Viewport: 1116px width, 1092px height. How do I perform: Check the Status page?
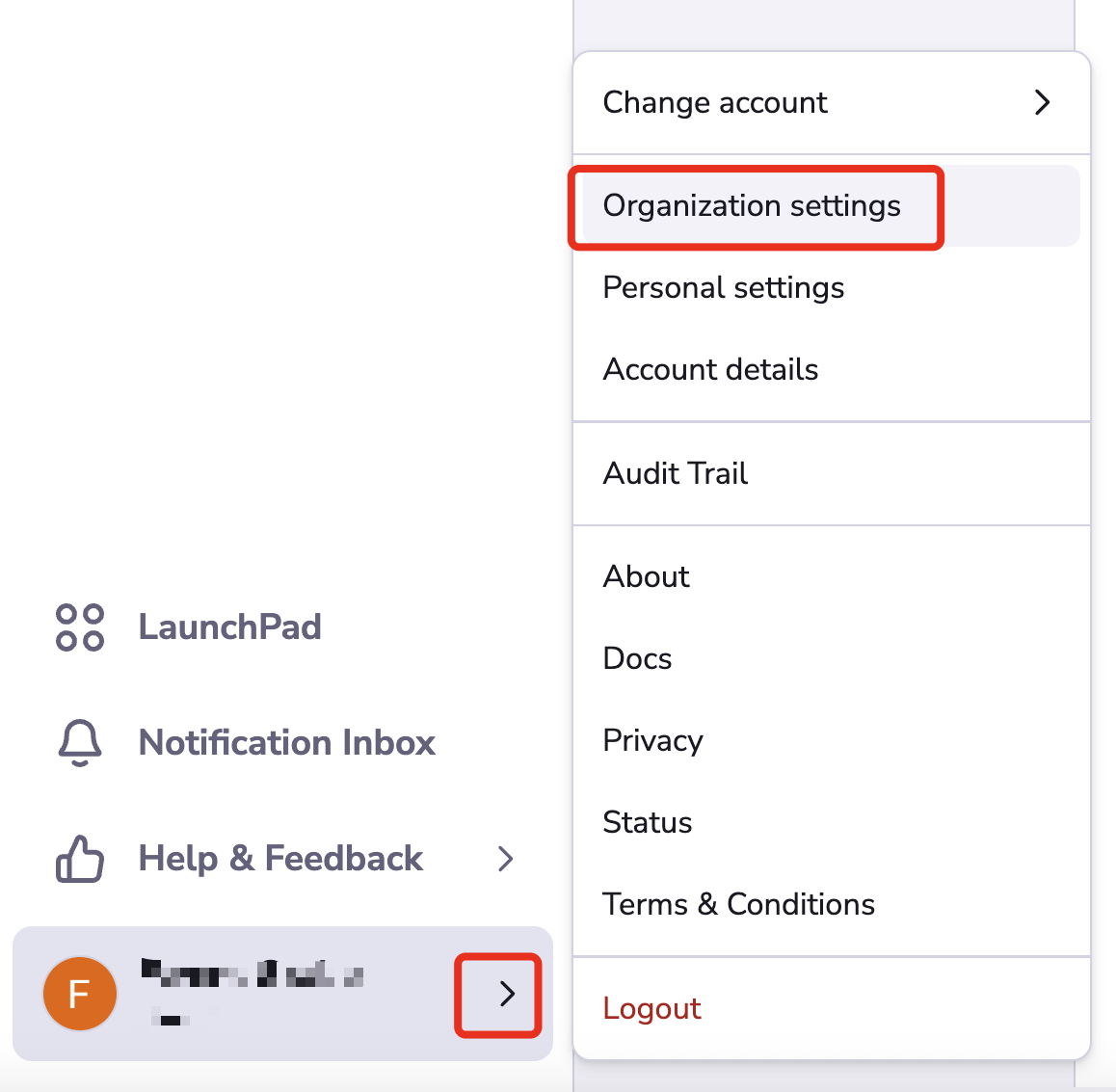coord(647,822)
